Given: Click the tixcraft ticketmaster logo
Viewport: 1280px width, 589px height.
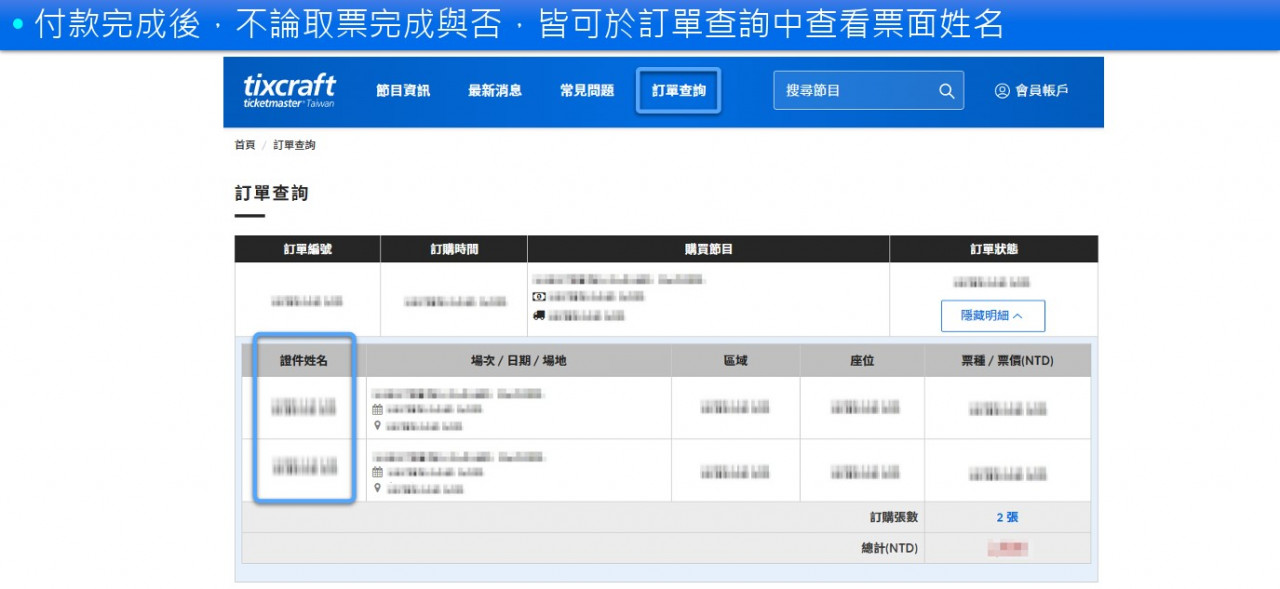Looking at the screenshot, I should pos(290,91).
